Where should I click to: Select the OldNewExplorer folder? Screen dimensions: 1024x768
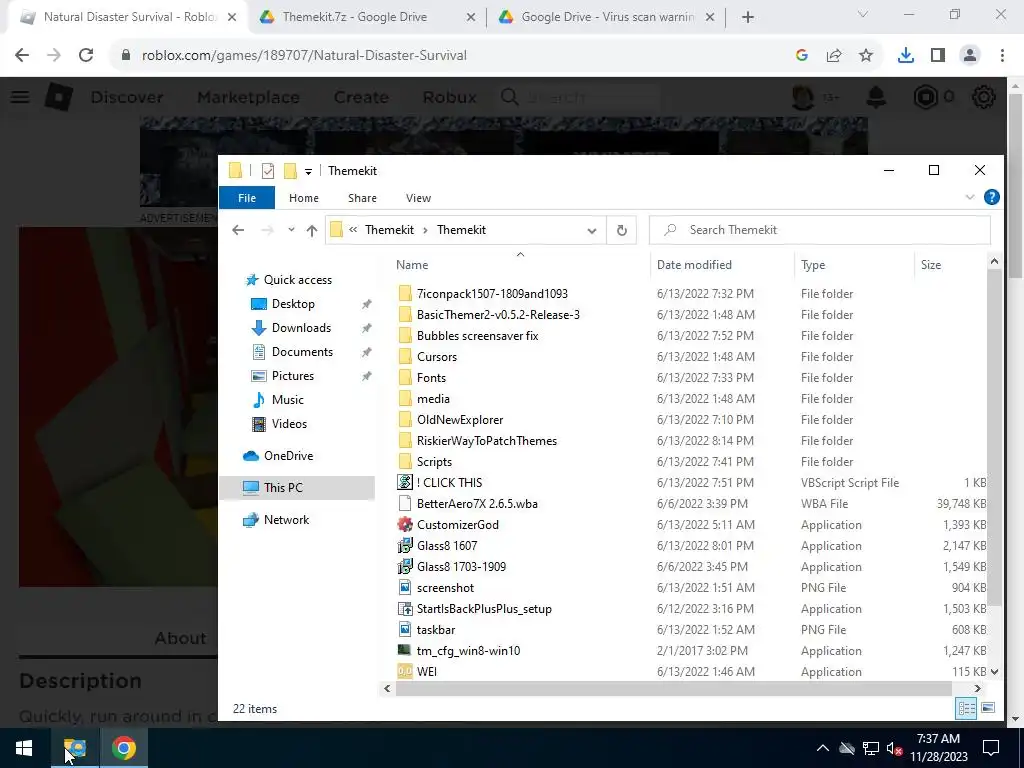pos(460,420)
